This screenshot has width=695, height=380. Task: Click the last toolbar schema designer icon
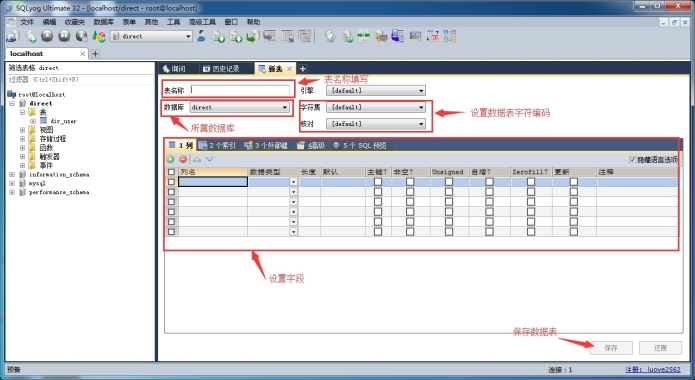tap(449, 36)
